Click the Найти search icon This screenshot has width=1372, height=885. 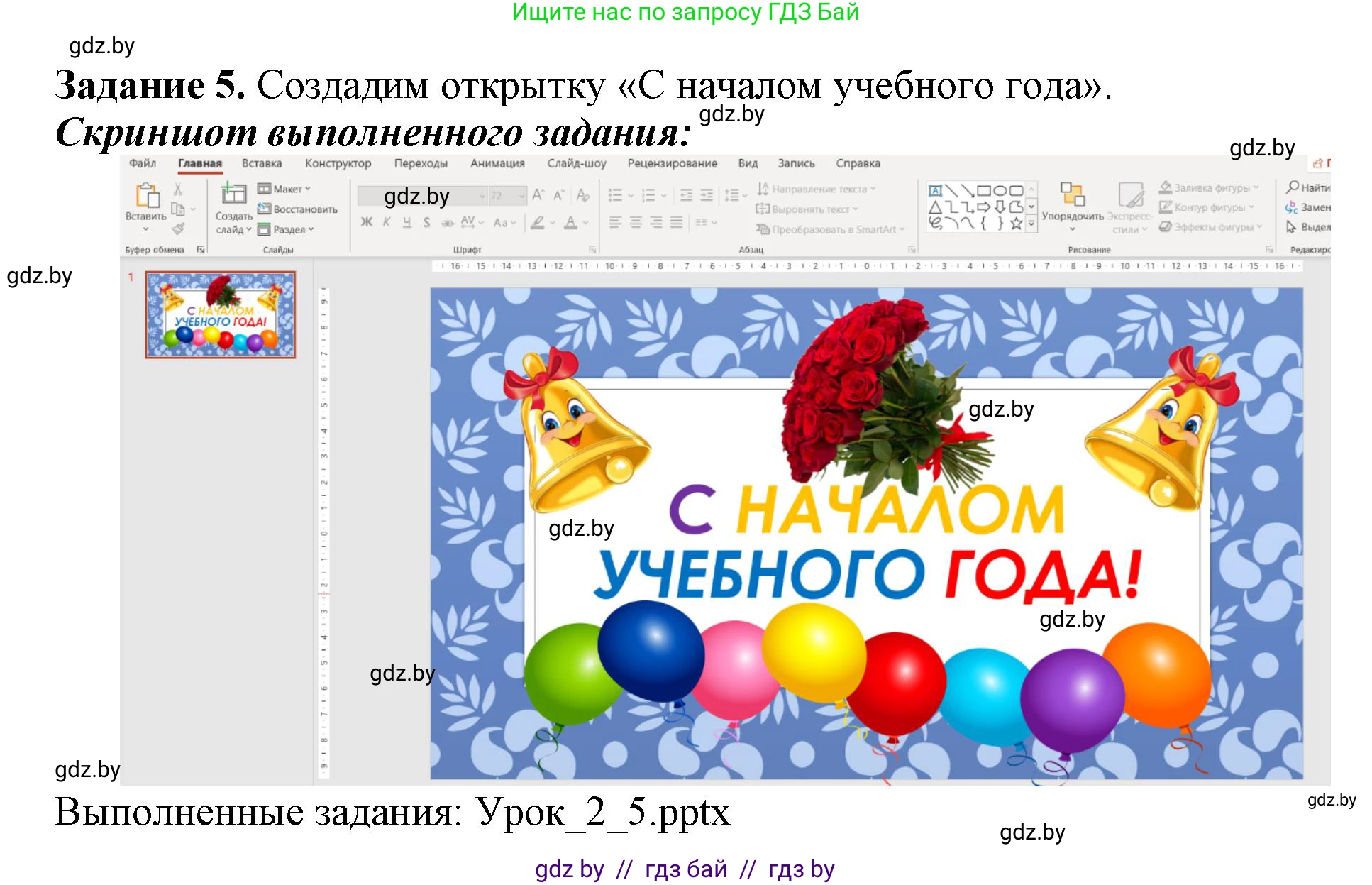click(1292, 187)
